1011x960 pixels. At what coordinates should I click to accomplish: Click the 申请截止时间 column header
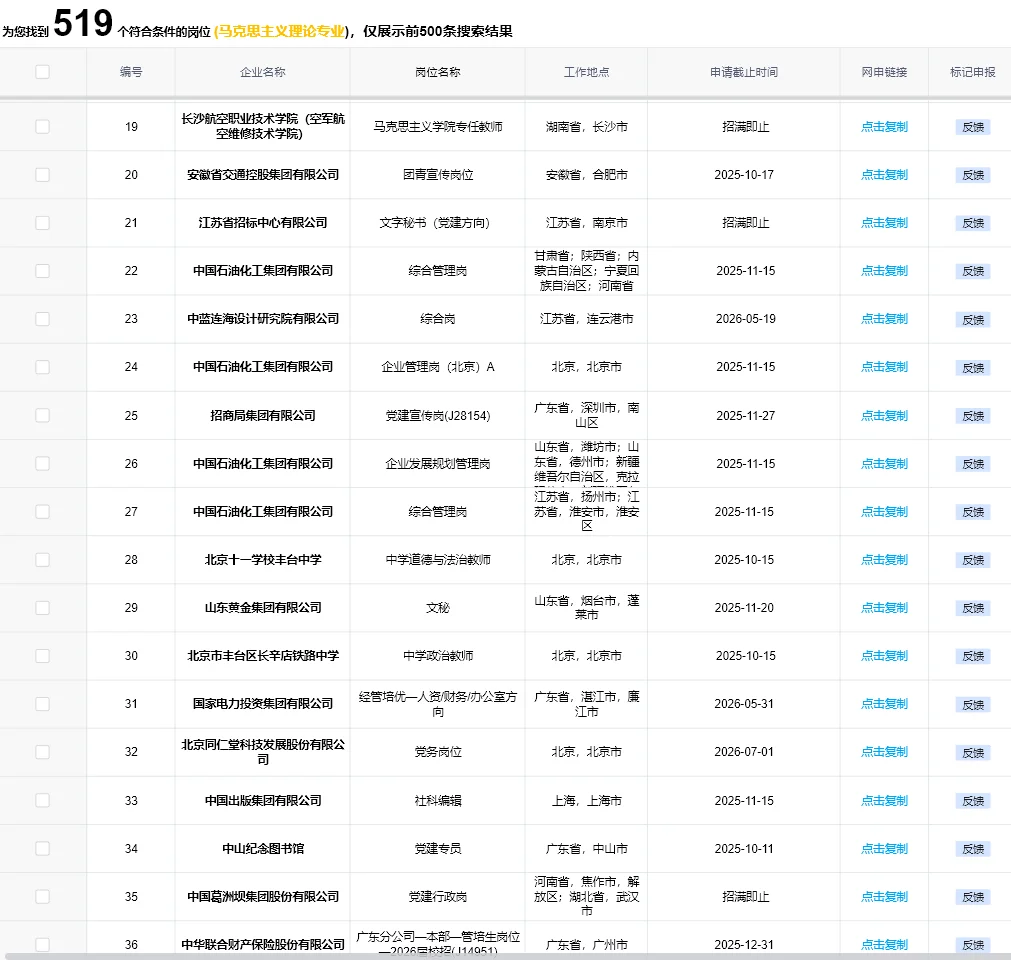(x=744, y=72)
